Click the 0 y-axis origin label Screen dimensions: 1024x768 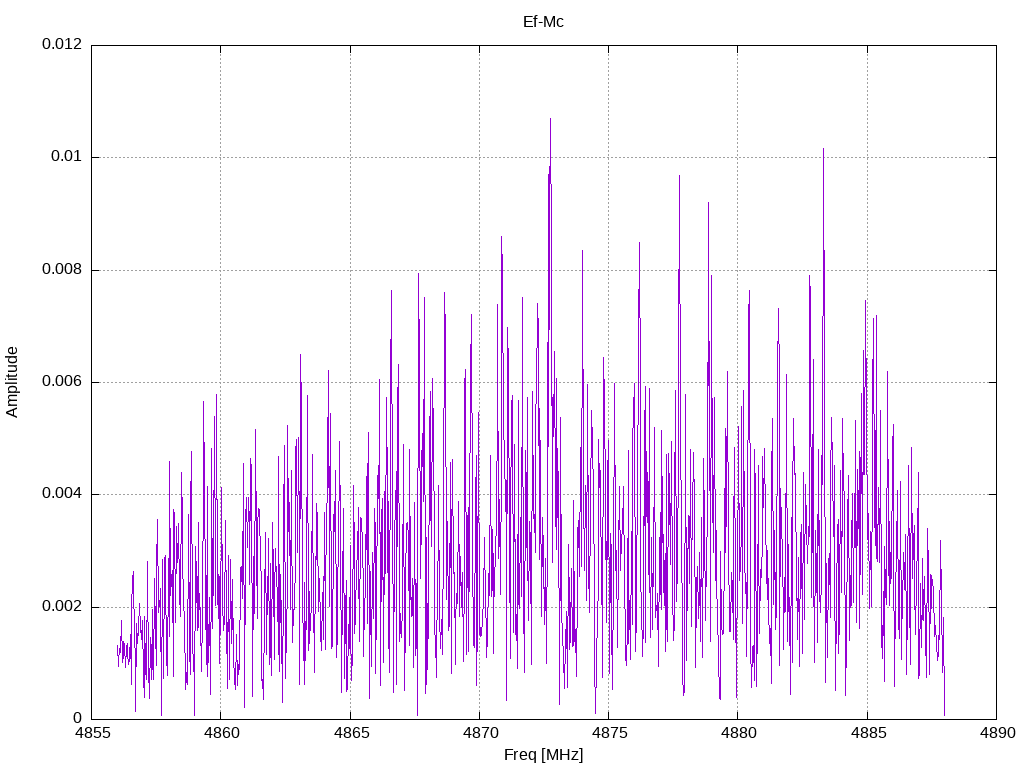pos(78,718)
